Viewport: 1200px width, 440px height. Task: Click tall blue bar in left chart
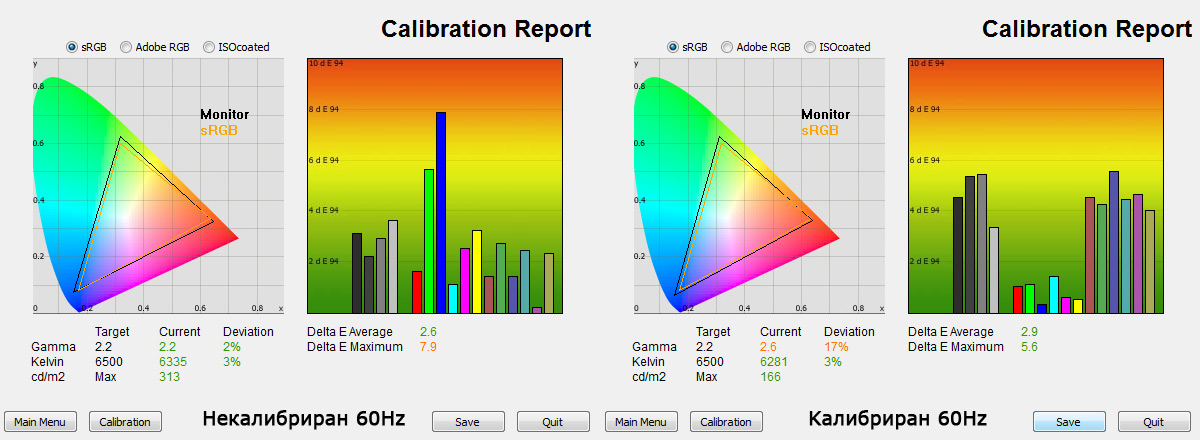point(441,213)
